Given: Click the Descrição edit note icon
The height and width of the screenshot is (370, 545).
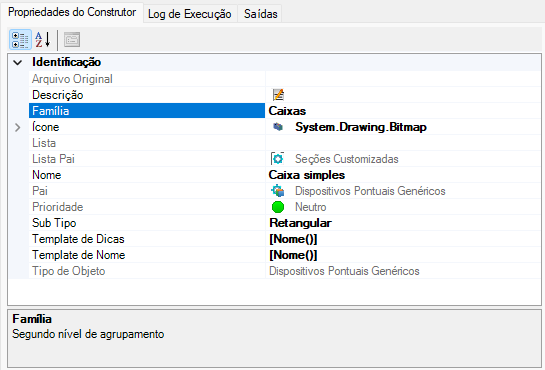Looking at the screenshot, I should (278, 95).
